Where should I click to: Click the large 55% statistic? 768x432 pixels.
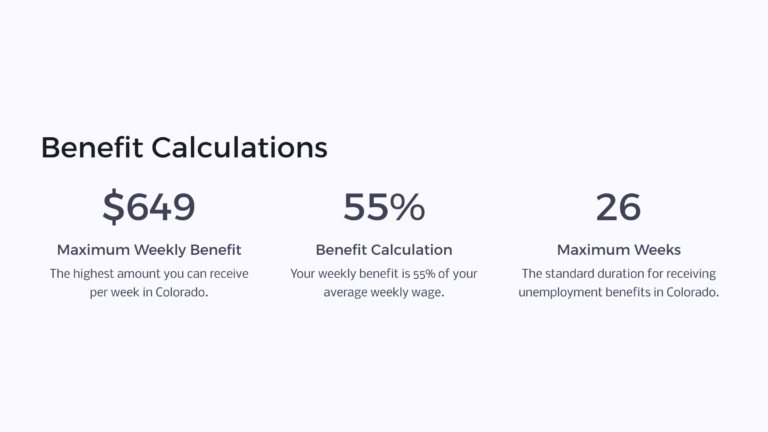pos(384,207)
